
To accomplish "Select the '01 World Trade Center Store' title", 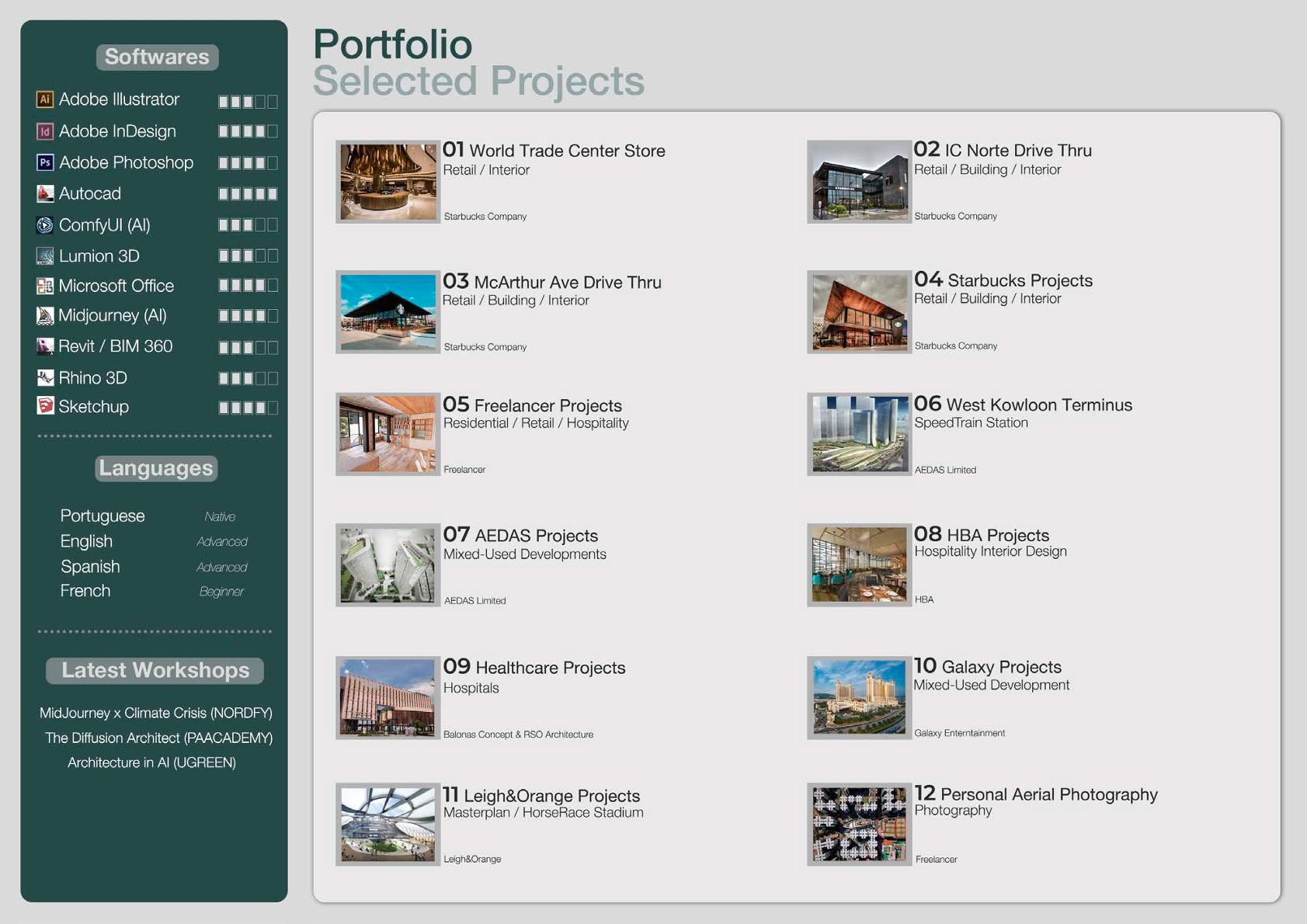I will 554,150.
